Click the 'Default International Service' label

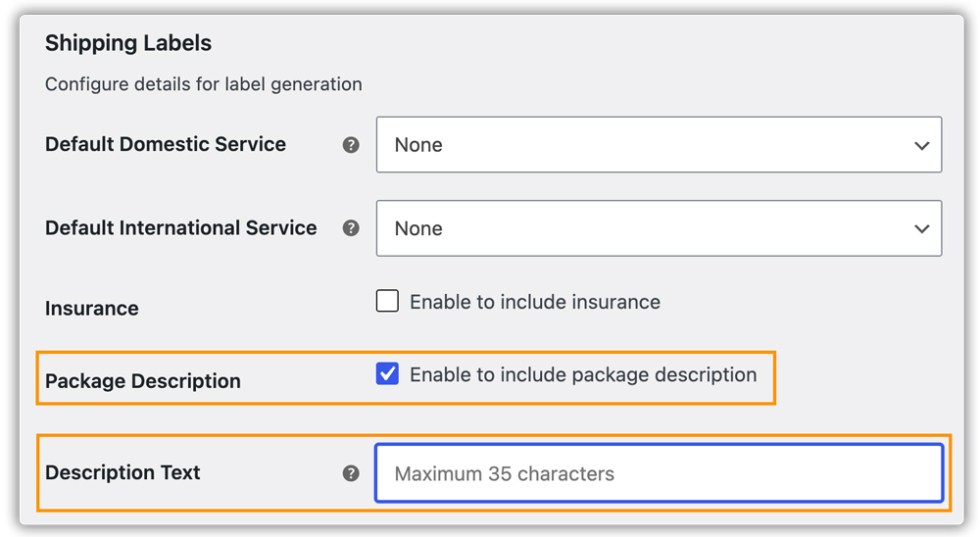(181, 228)
